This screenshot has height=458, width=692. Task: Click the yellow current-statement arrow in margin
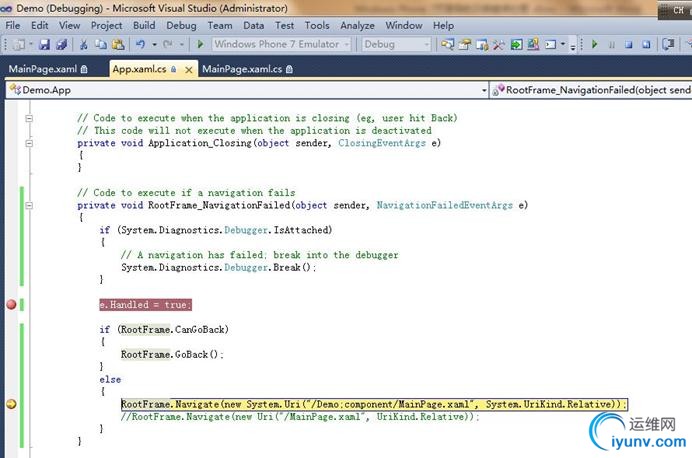click(x=11, y=404)
